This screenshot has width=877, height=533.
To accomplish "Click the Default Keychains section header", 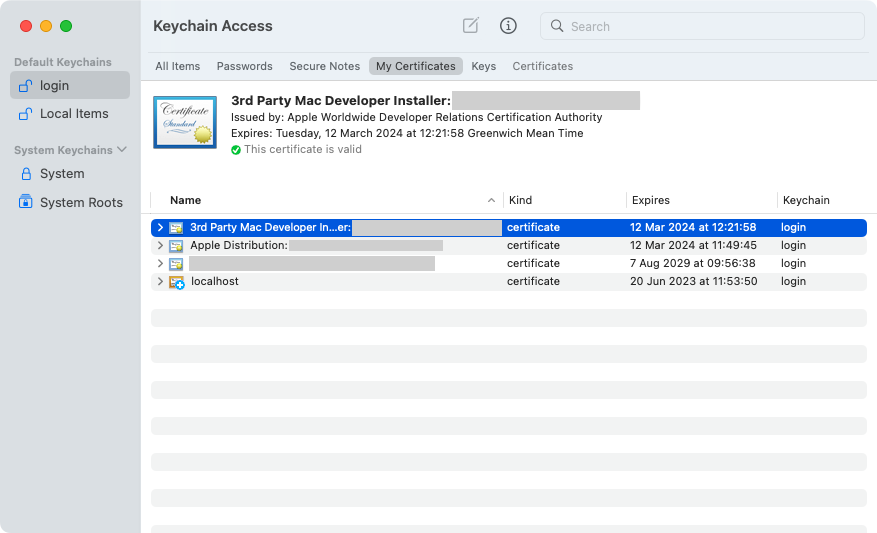I will coord(63,62).
